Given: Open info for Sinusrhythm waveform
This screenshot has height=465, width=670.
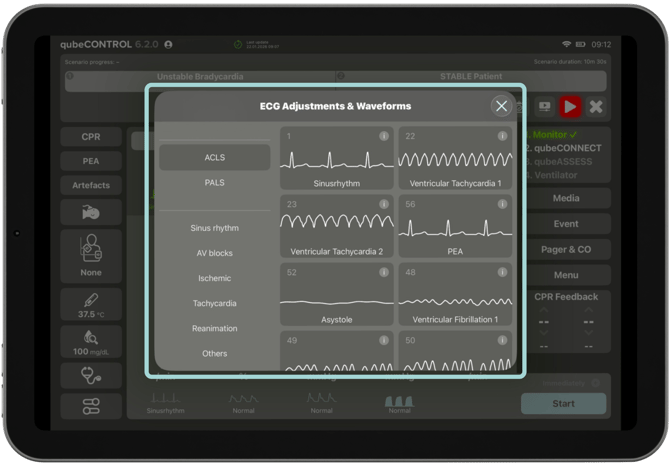Looking at the screenshot, I should [x=383, y=136].
